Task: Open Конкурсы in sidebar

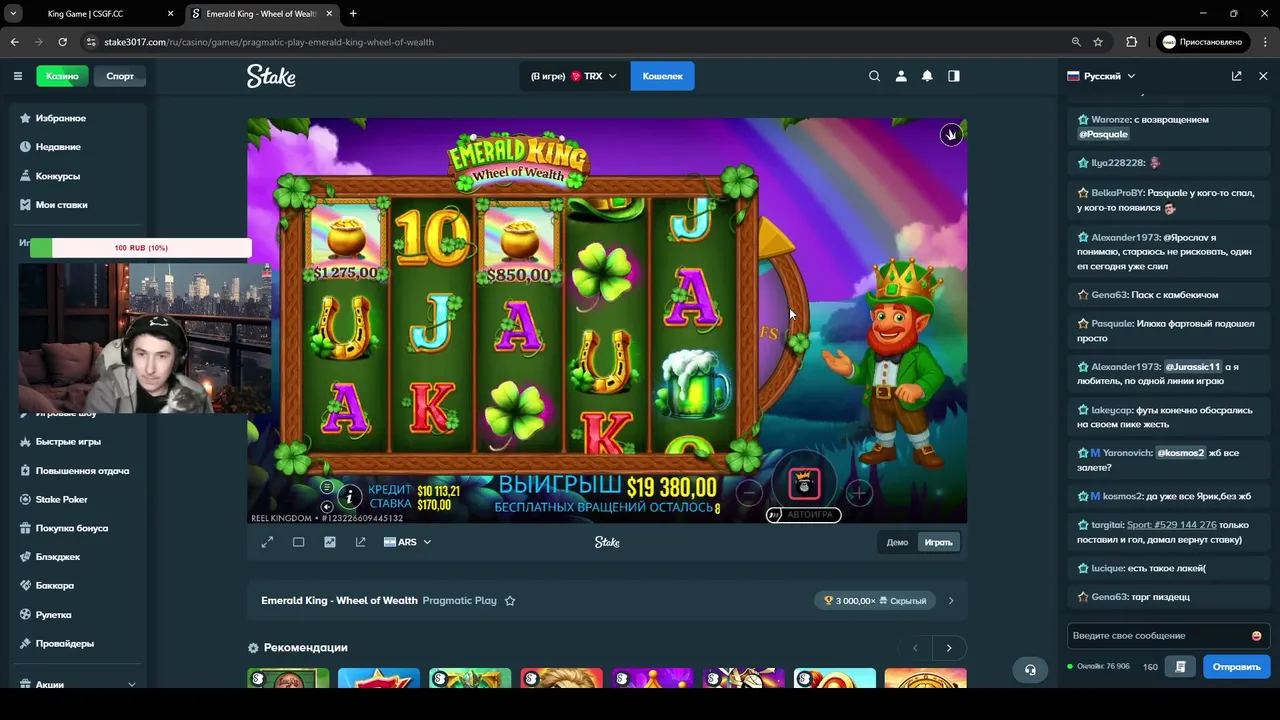Action: pos(78,176)
